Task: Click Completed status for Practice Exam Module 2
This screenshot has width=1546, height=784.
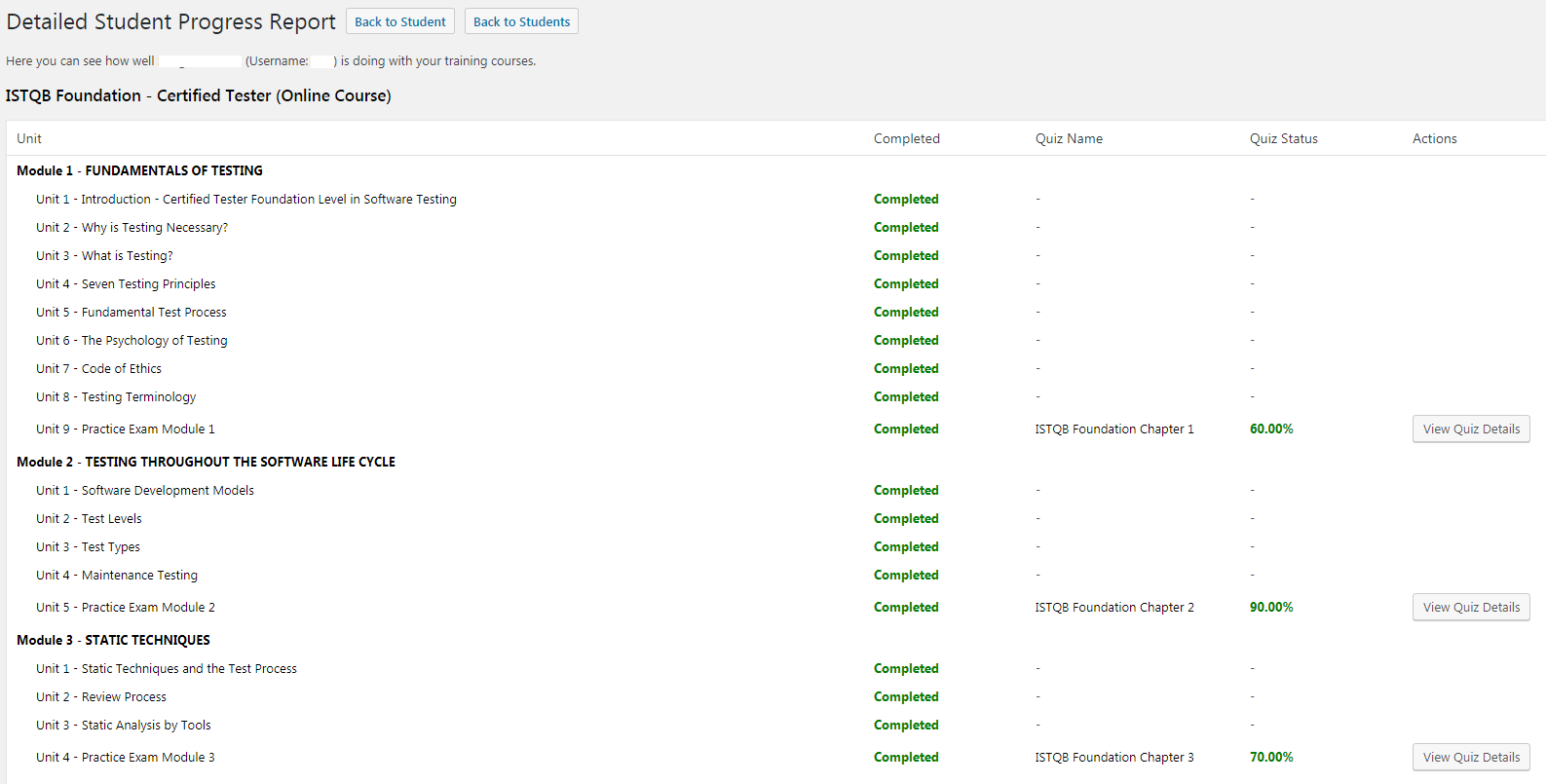Action: coord(906,607)
